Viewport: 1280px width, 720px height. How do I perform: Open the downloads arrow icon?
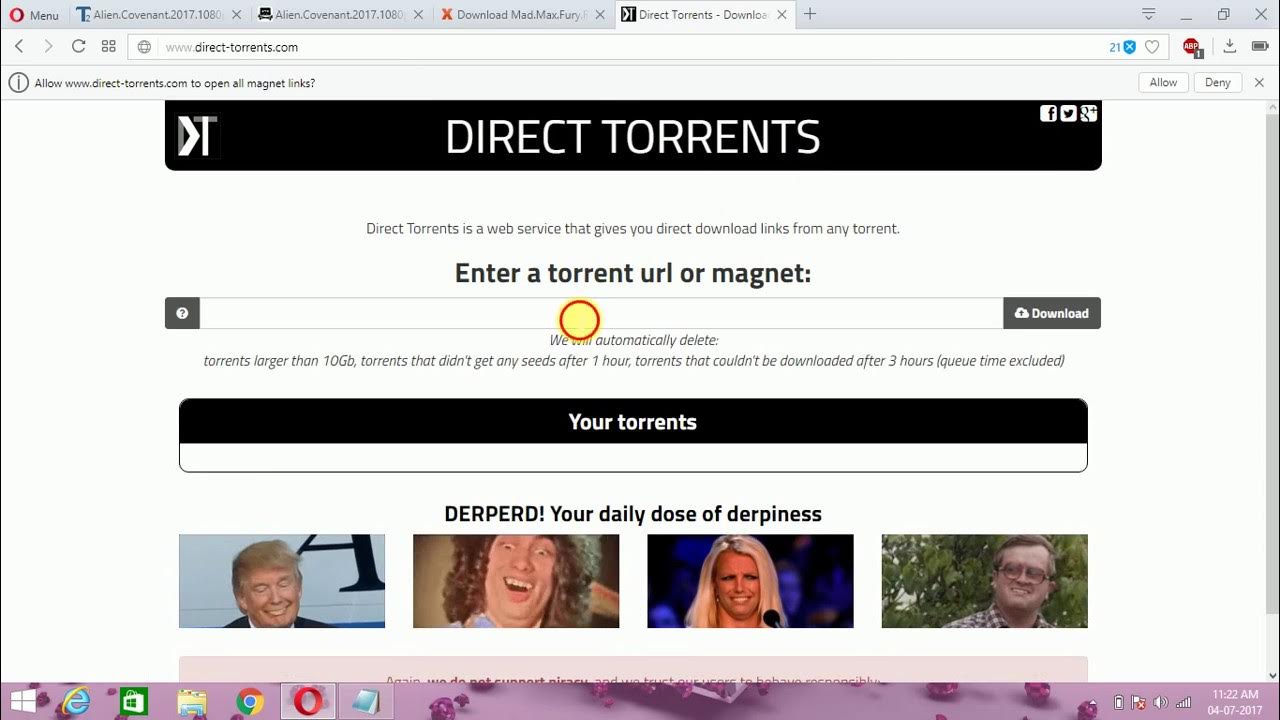(1230, 47)
